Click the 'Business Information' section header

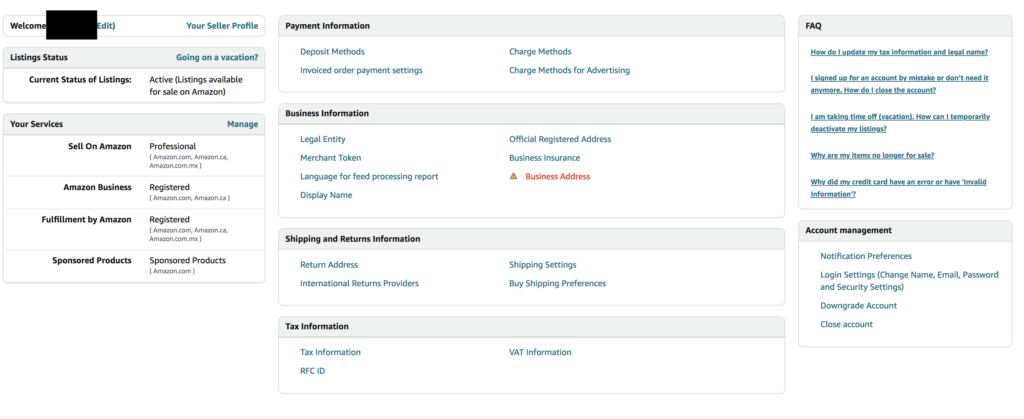[327, 114]
